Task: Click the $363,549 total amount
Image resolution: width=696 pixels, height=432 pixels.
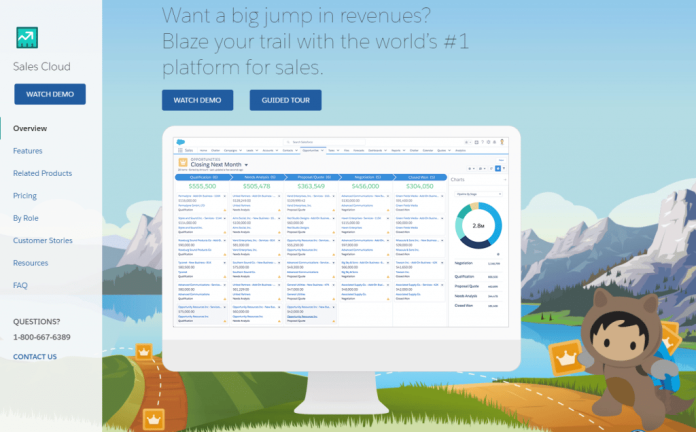Action: pyautogui.click(x=311, y=186)
